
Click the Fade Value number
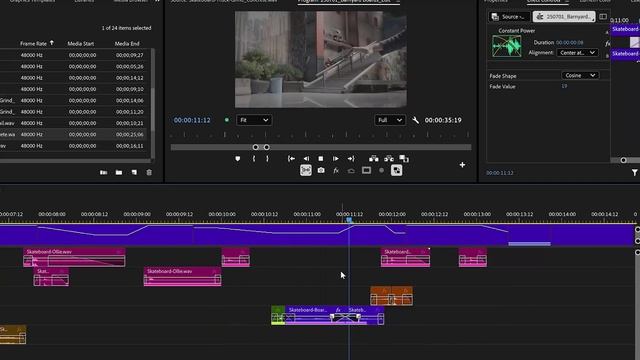click(x=564, y=86)
